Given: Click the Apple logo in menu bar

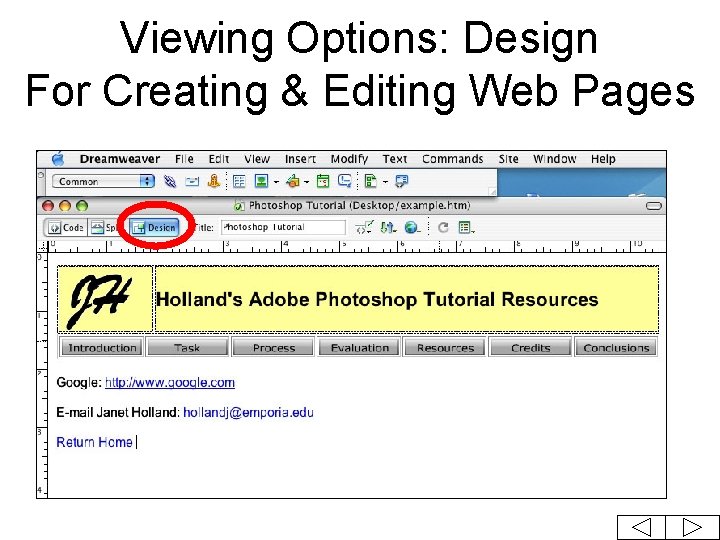Looking at the screenshot, I should coord(58,159).
